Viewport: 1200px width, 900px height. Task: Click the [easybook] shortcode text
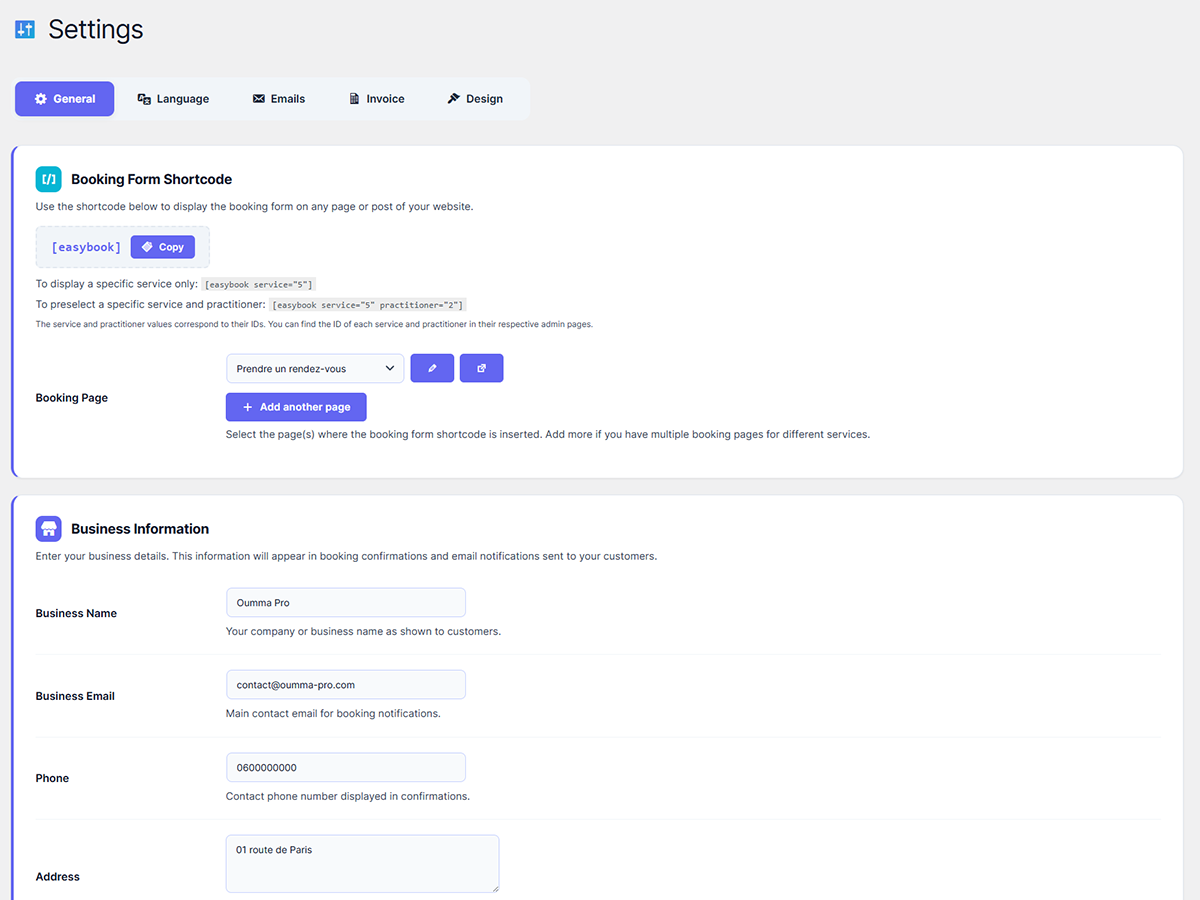tap(86, 247)
